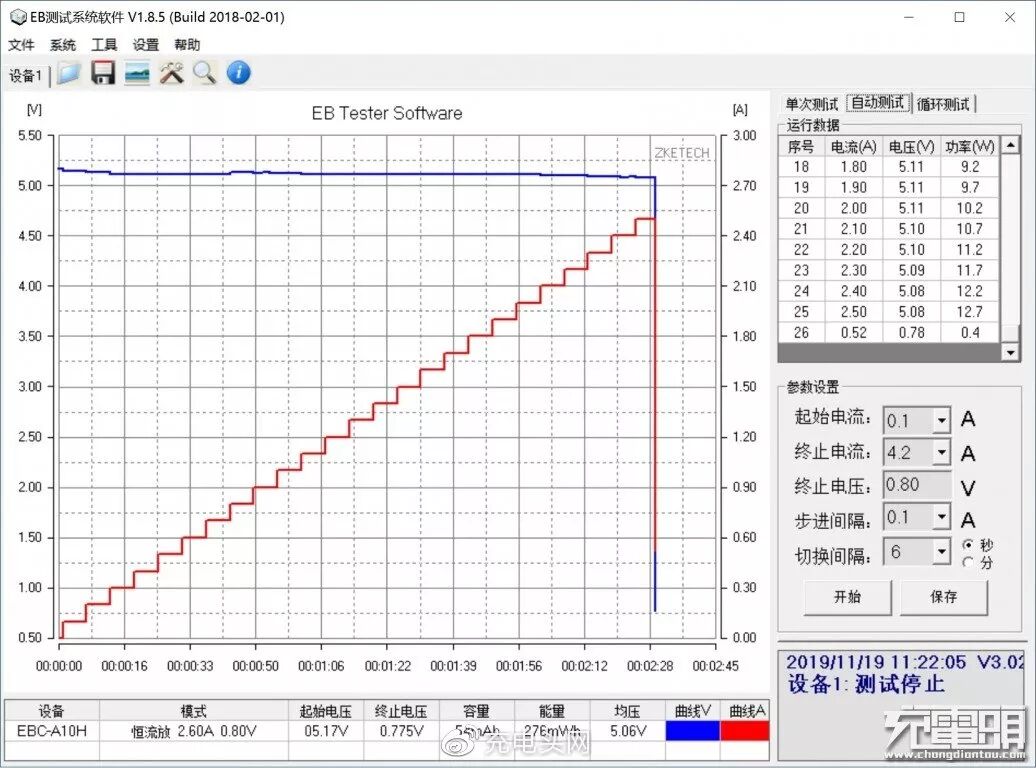
Task: Select row 24 in the data table
Action: coord(889,291)
